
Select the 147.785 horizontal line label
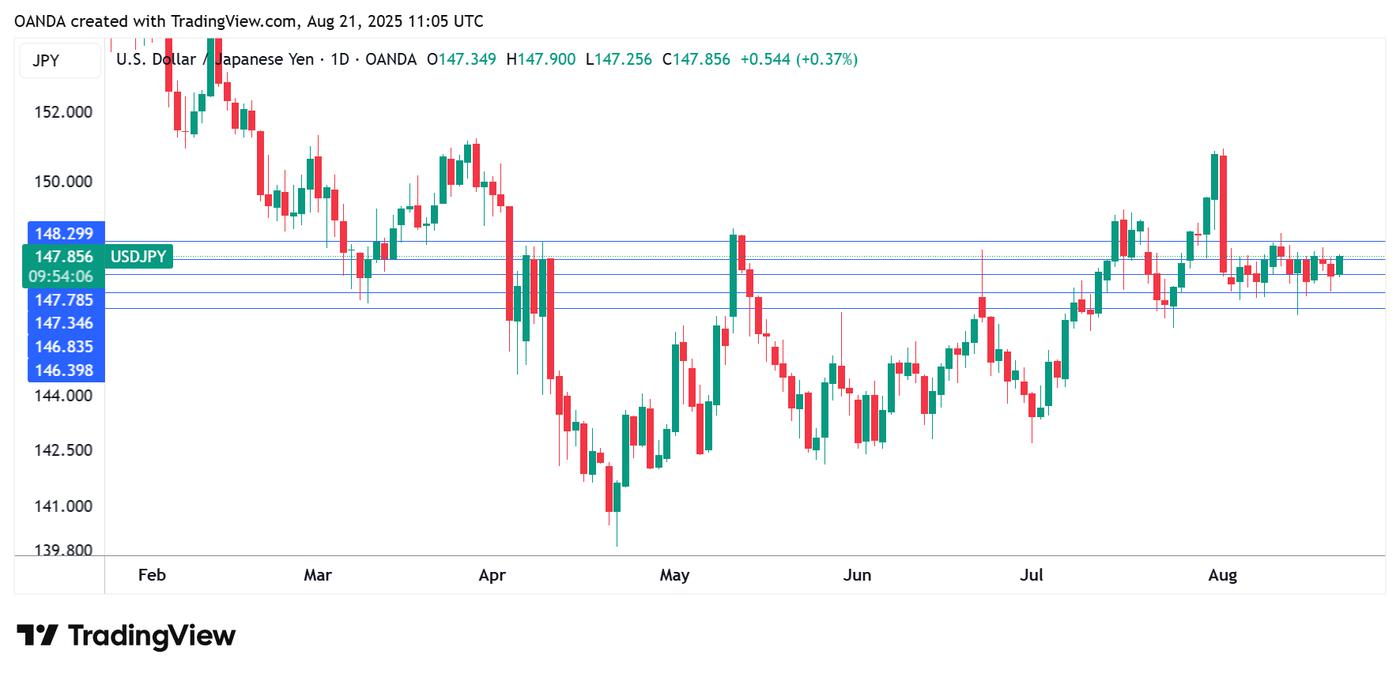pyautogui.click(x=63, y=299)
